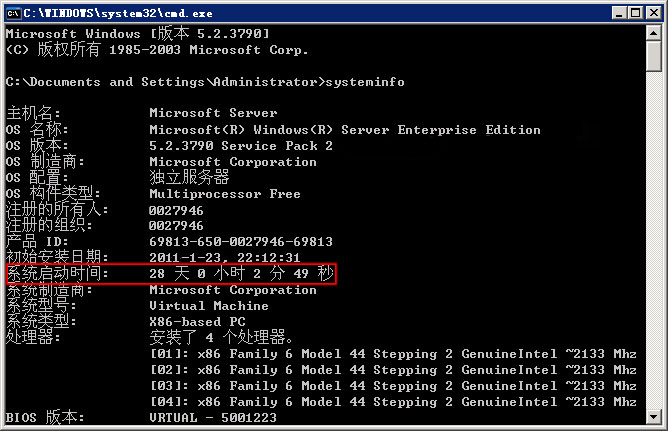Screen dimensions: 668x431
Task: Click the 5.2.3790 Service Pack 2 text
Action: [x=241, y=146]
